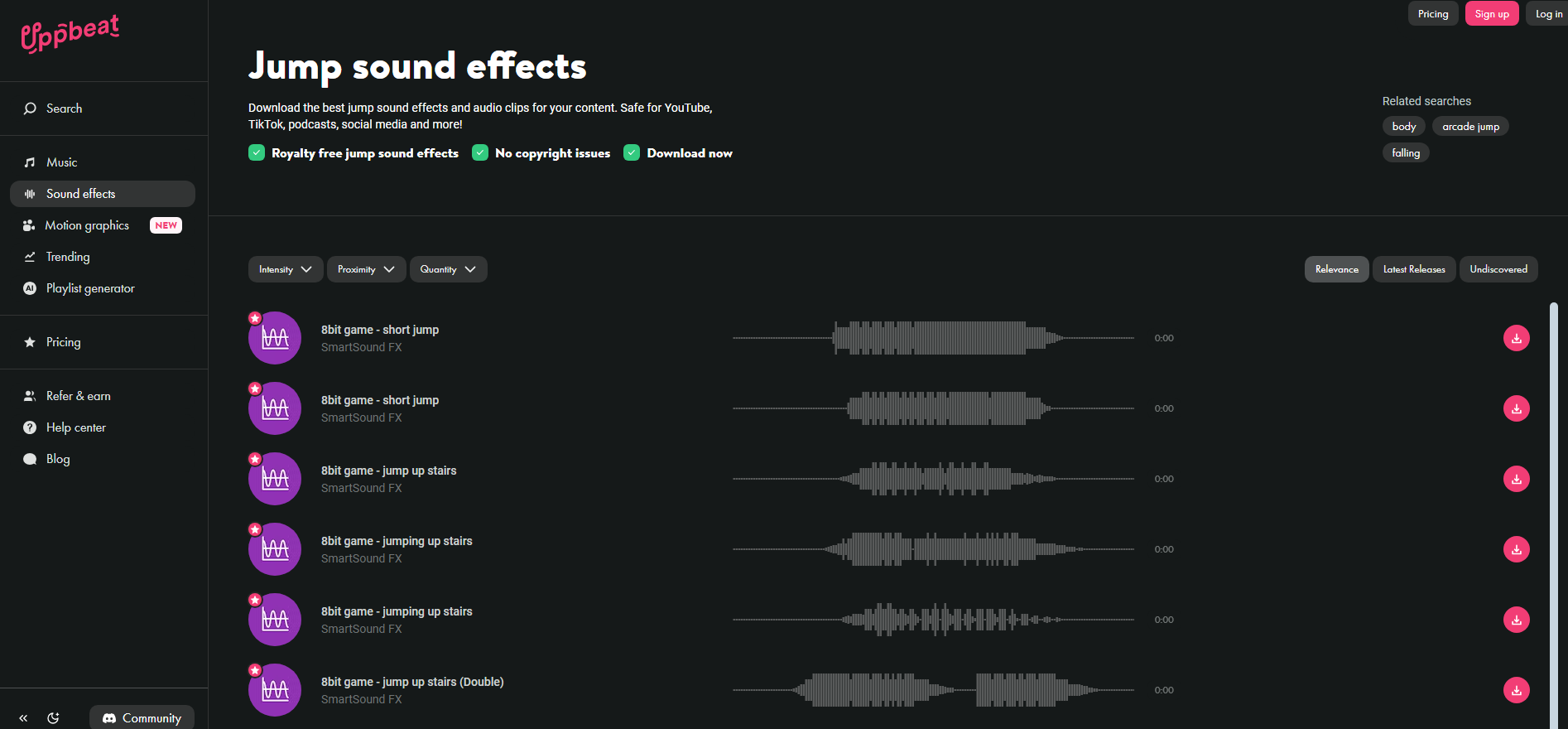This screenshot has width=1568, height=729.
Task: Download the first 8bit short jump sound
Action: click(1516, 338)
